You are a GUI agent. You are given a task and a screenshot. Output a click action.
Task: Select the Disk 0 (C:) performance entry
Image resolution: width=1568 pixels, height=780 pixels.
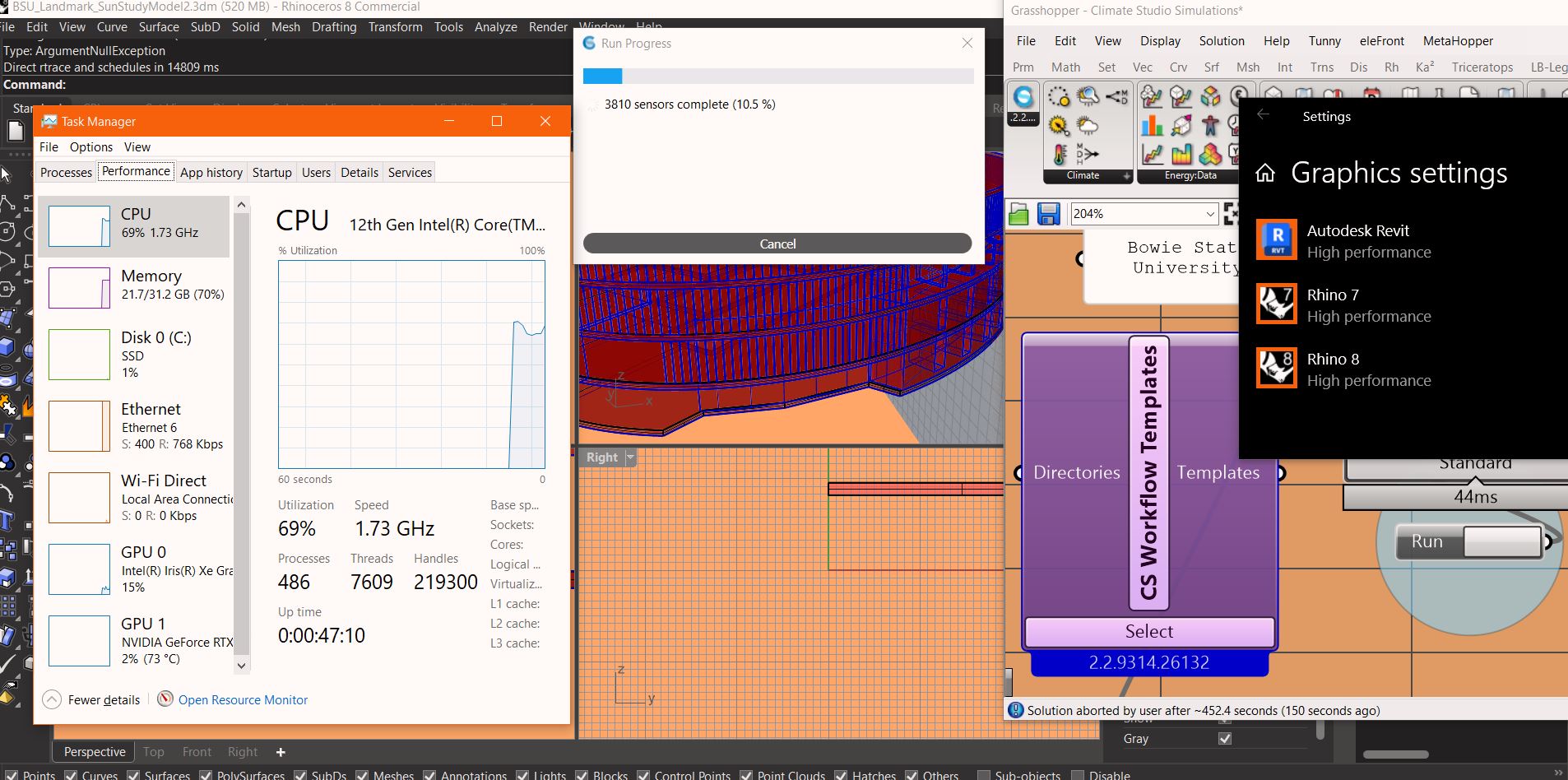click(134, 354)
